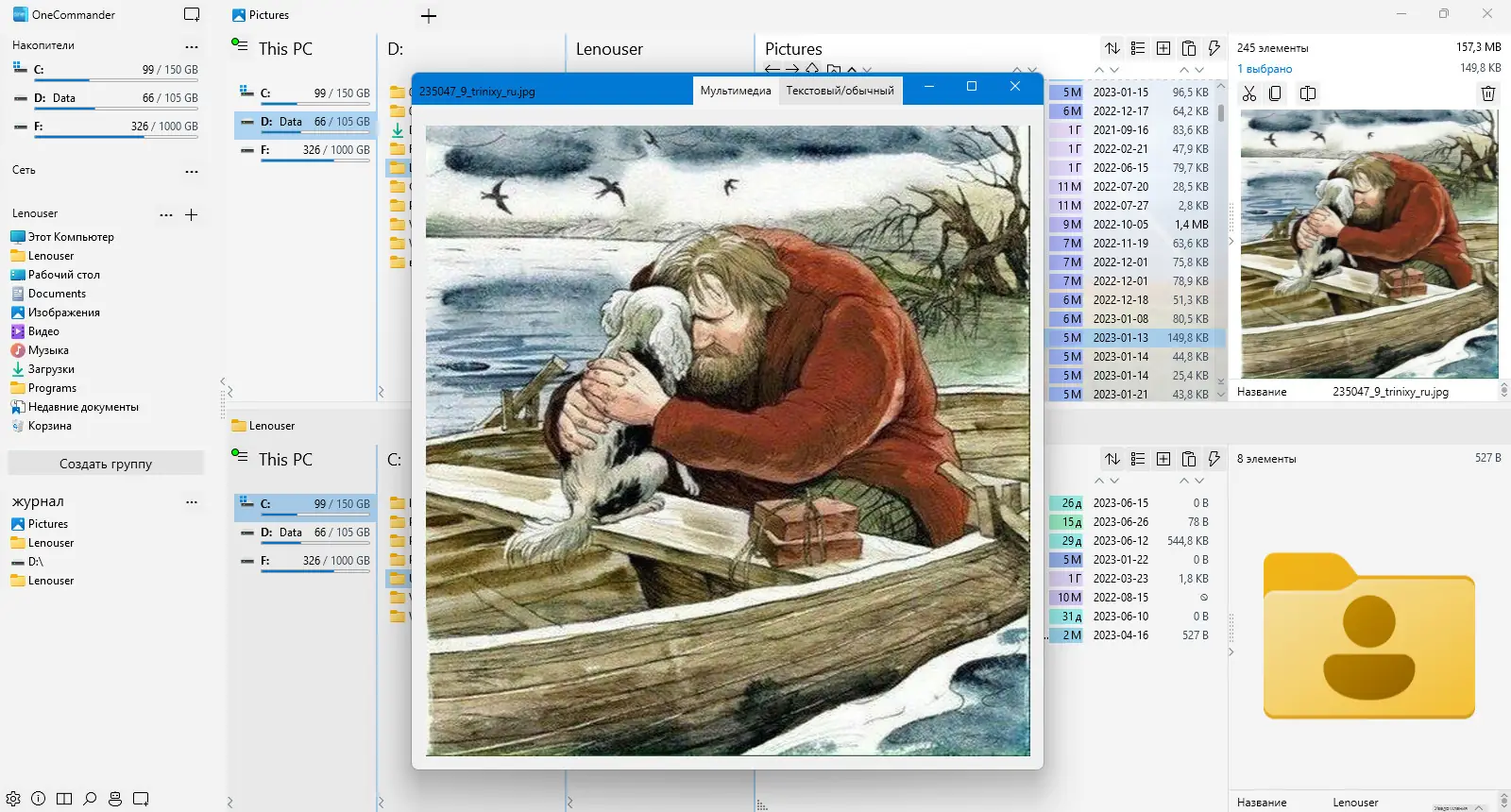Open quick actions lightning in lower pane

pyautogui.click(x=1214, y=459)
